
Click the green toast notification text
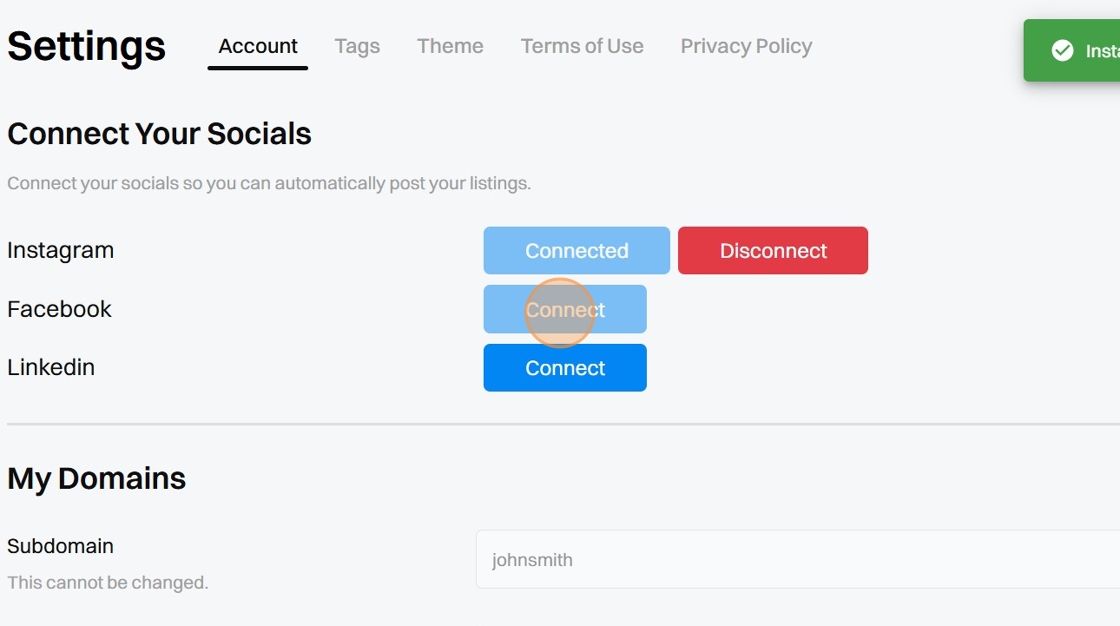[x=1102, y=51]
